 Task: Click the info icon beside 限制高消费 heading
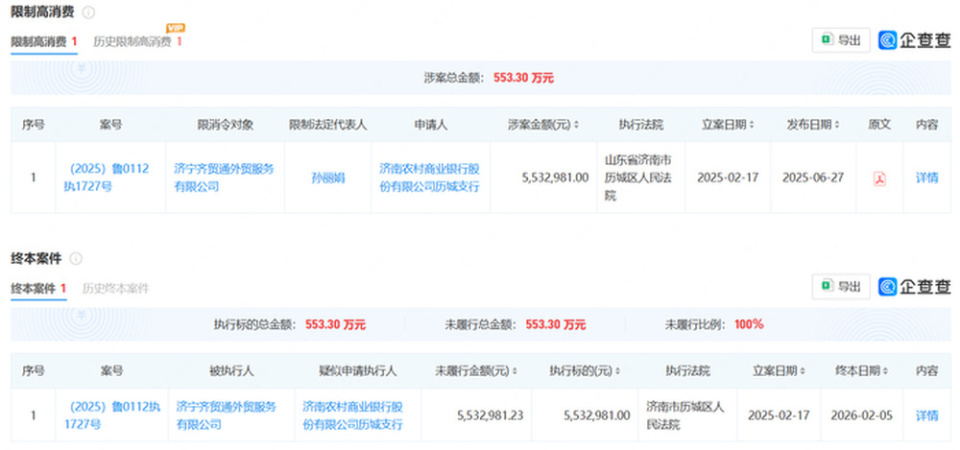(88, 12)
